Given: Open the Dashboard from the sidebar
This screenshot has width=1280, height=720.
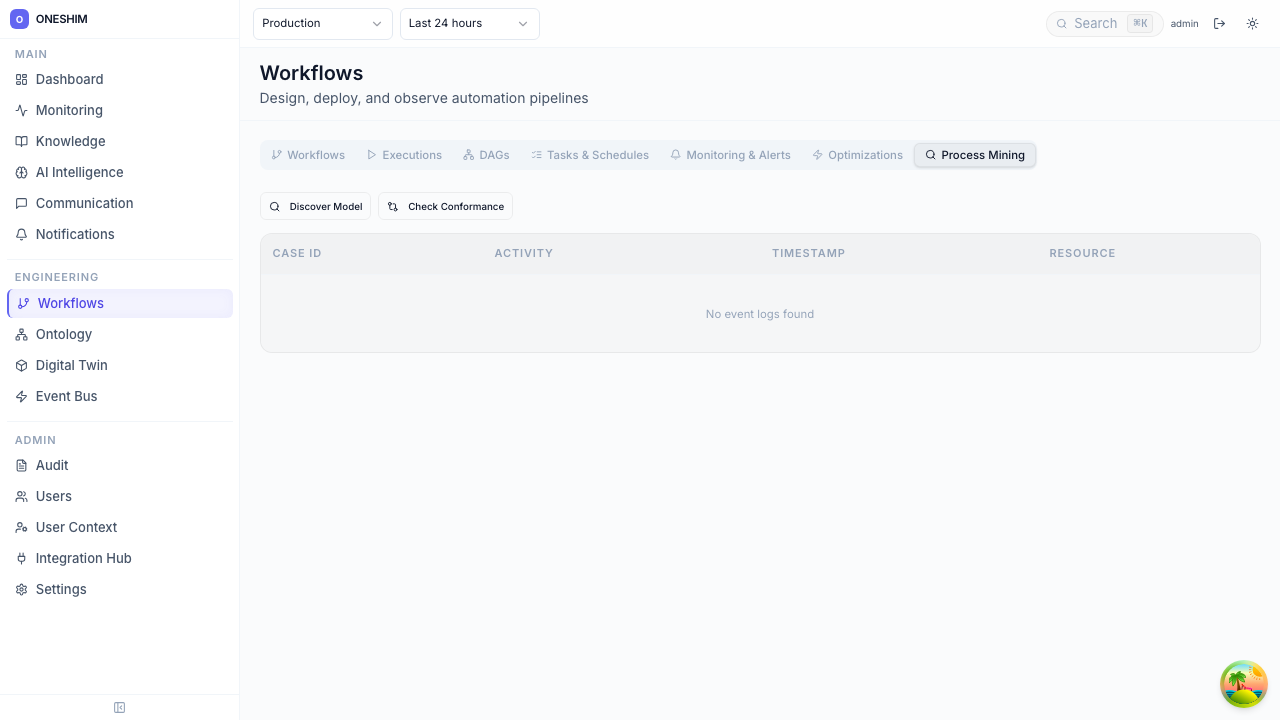Looking at the screenshot, I should [x=69, y=79].
